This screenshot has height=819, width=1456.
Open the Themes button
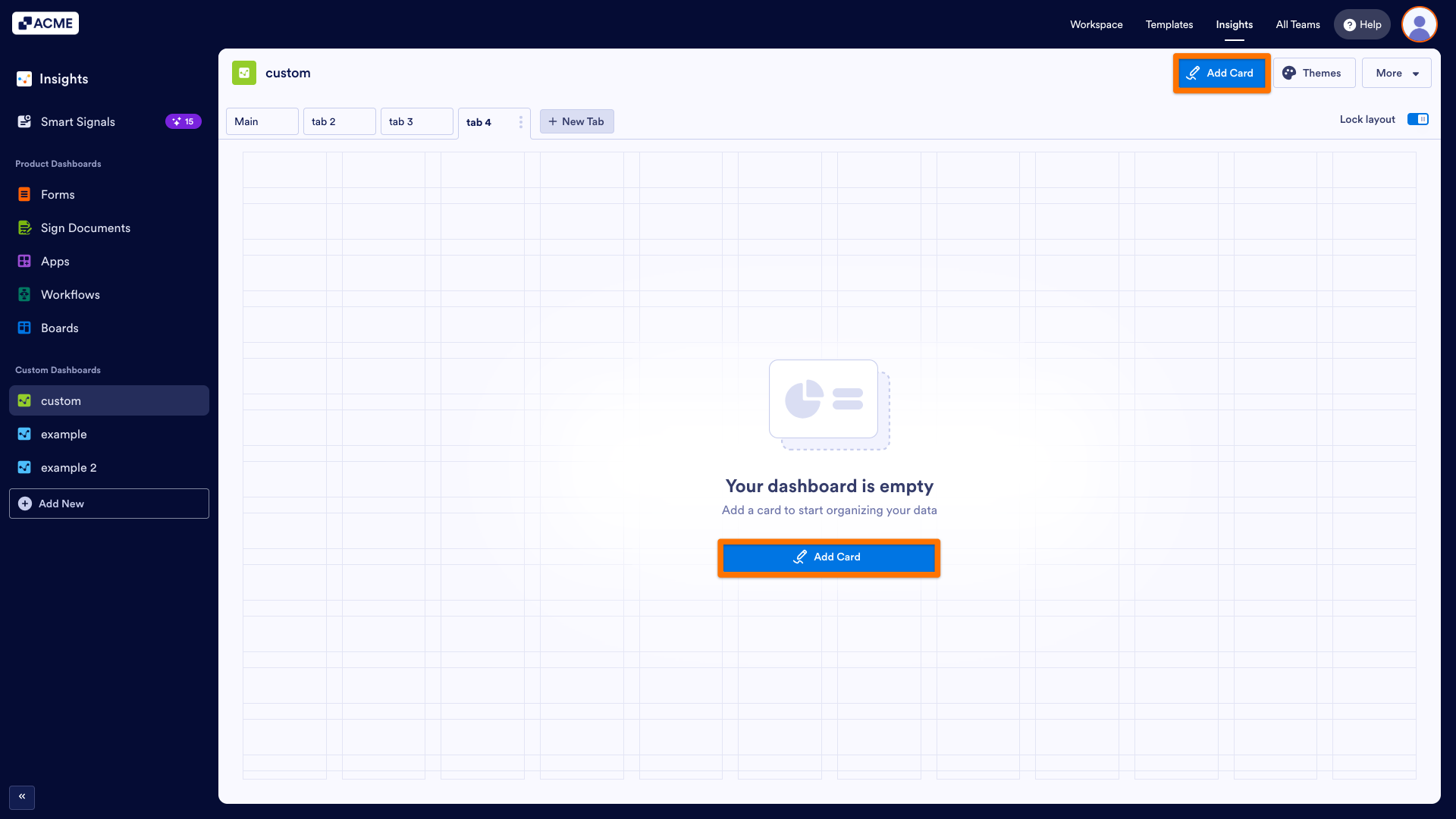pos(1314,73)
